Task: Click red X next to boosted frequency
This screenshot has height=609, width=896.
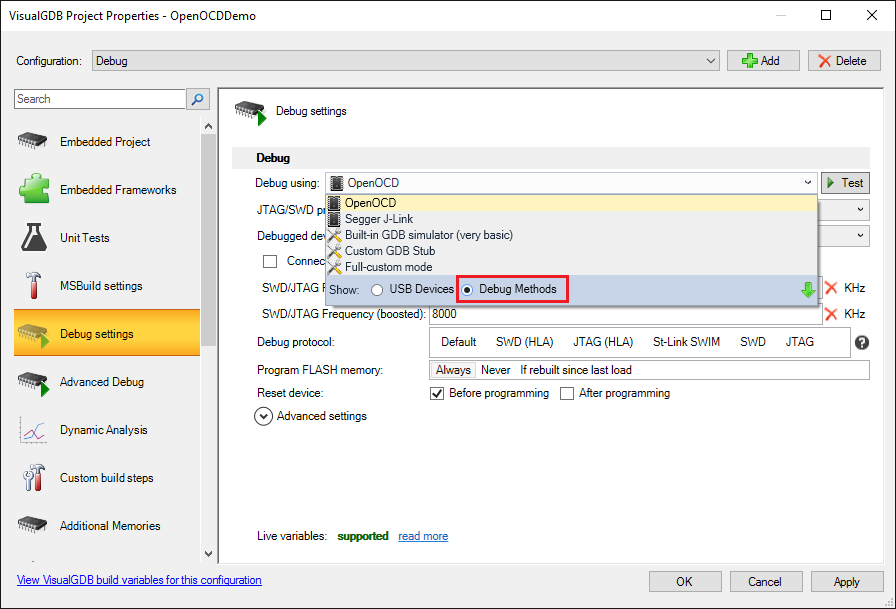Action: (x=831, y=314)
